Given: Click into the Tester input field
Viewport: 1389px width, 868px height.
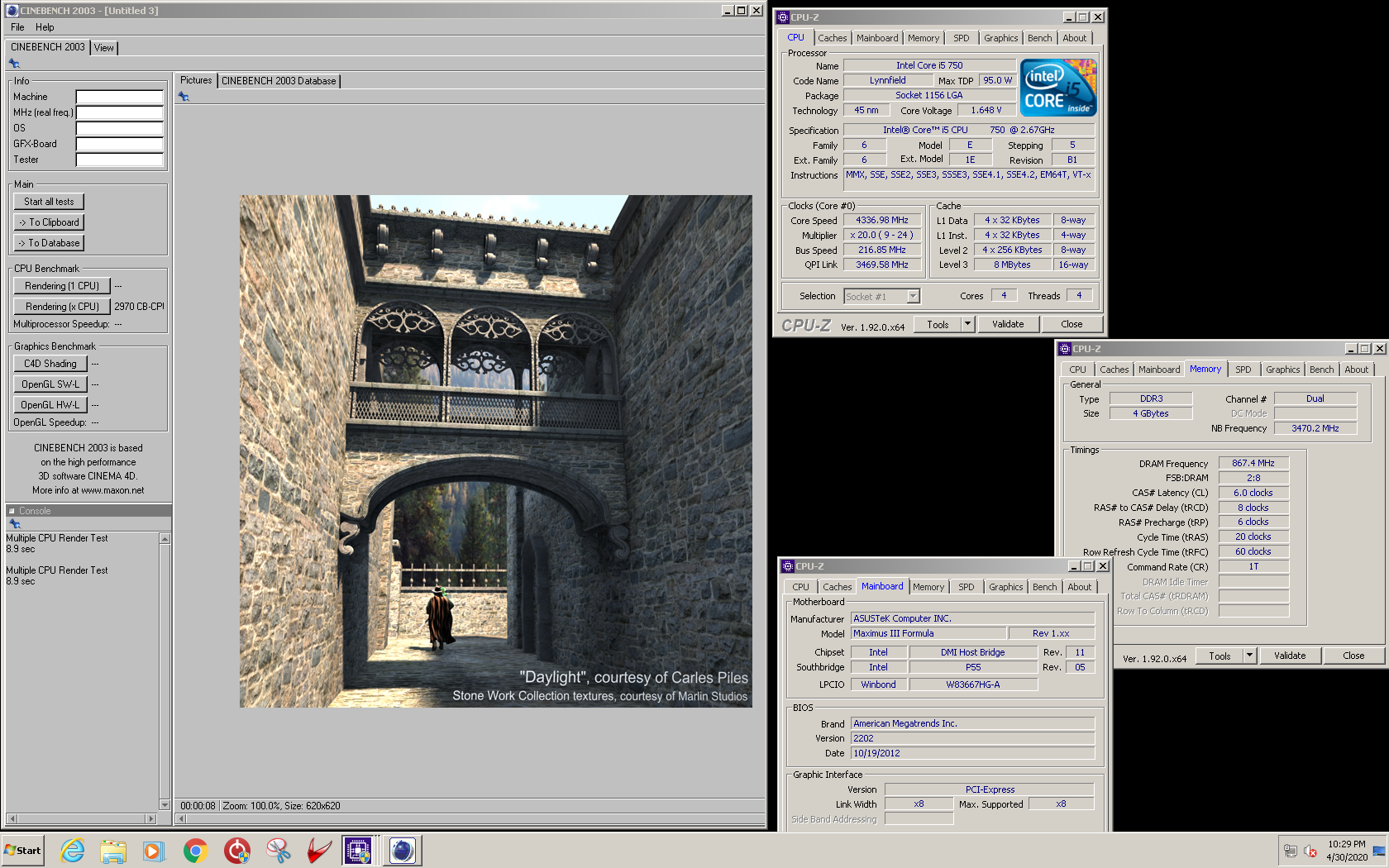Looking at the screenshot, I should tap(119, 160).
